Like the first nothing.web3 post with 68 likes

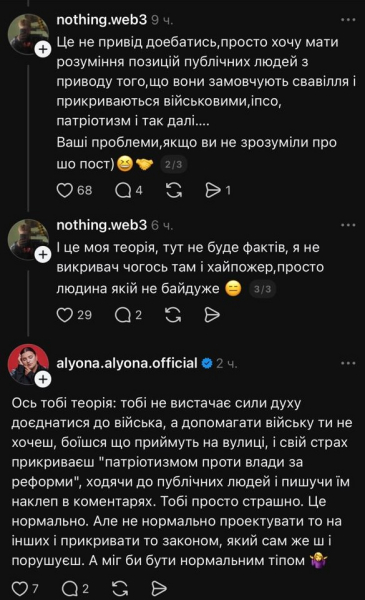click(x=65, y=190)
